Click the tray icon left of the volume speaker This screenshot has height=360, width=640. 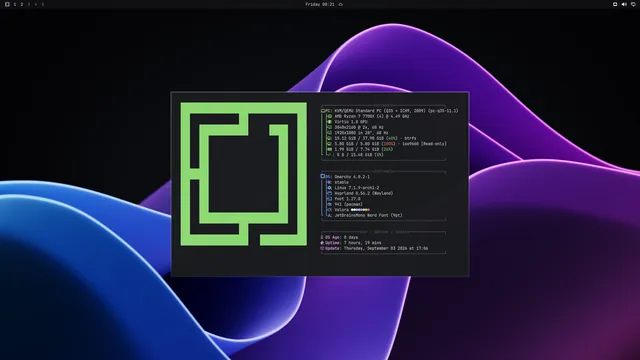(615, 4)
